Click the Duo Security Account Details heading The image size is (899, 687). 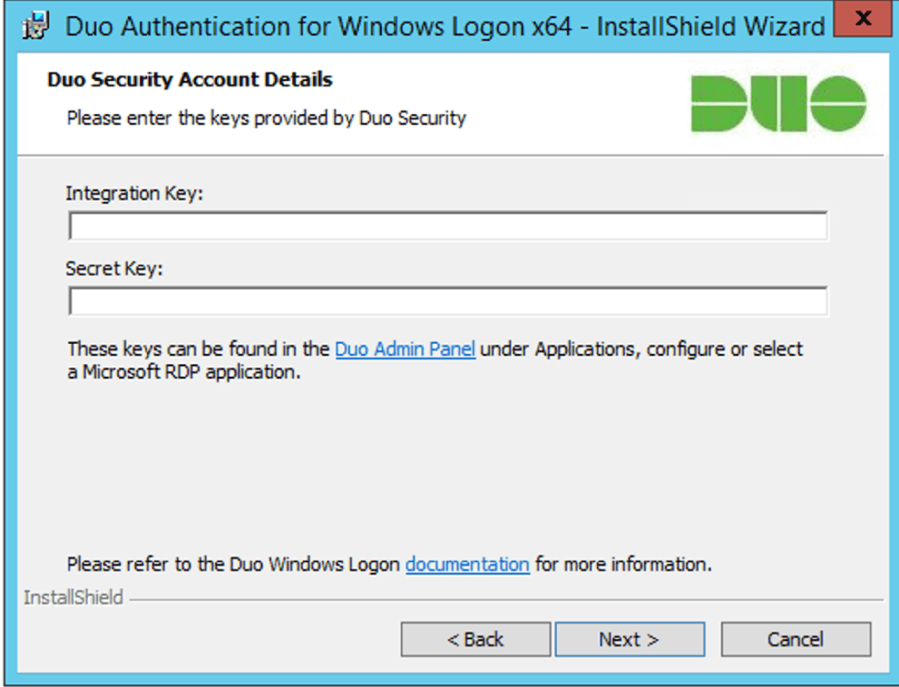pyautogui.click(x=190, y=79)
